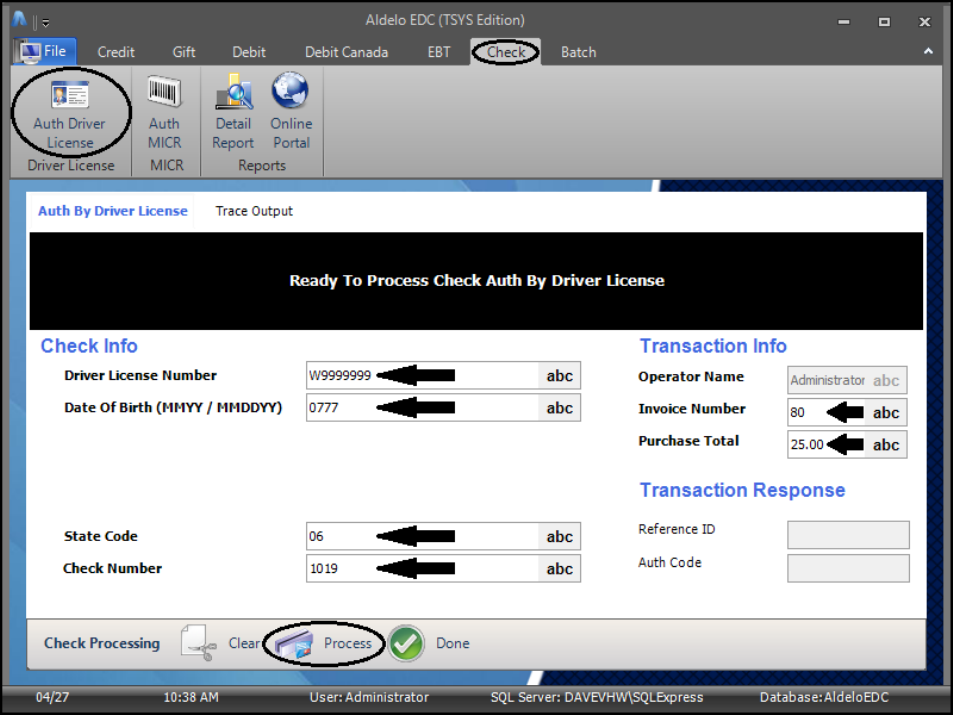Open keyboard abc for Driver License Number
This screenshot has height=715, width=953.
[559, 376]
